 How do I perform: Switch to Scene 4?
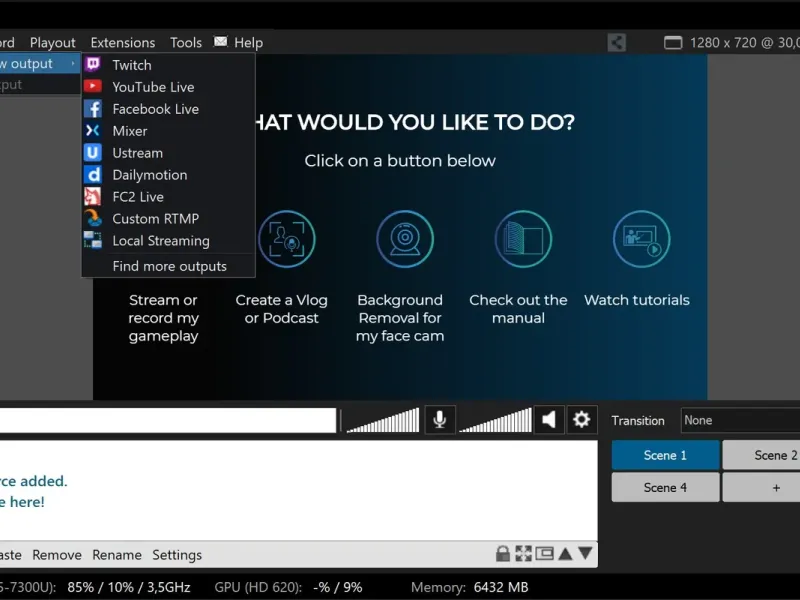(x=665, y=488)
